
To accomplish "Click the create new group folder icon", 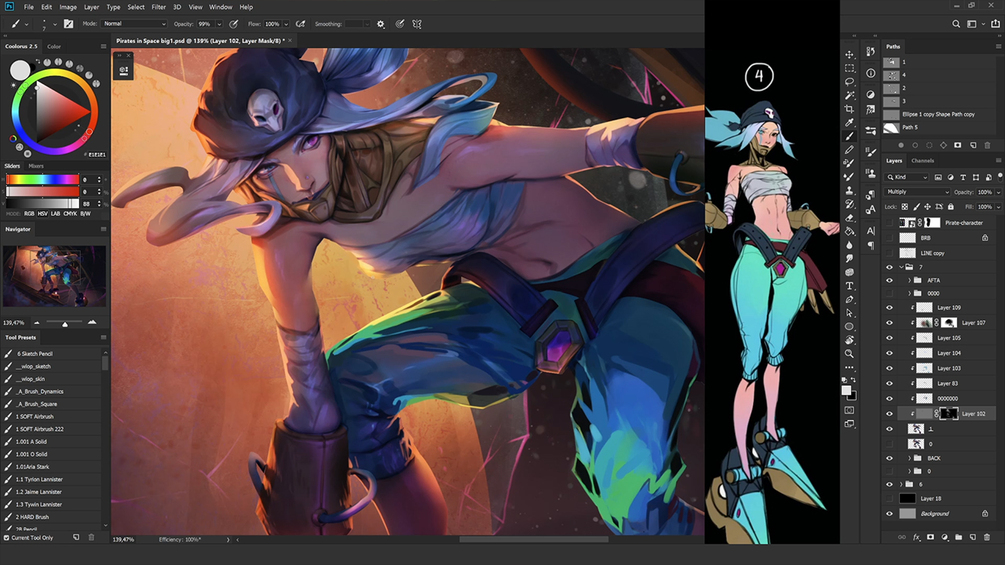I will tap(959, 537).
